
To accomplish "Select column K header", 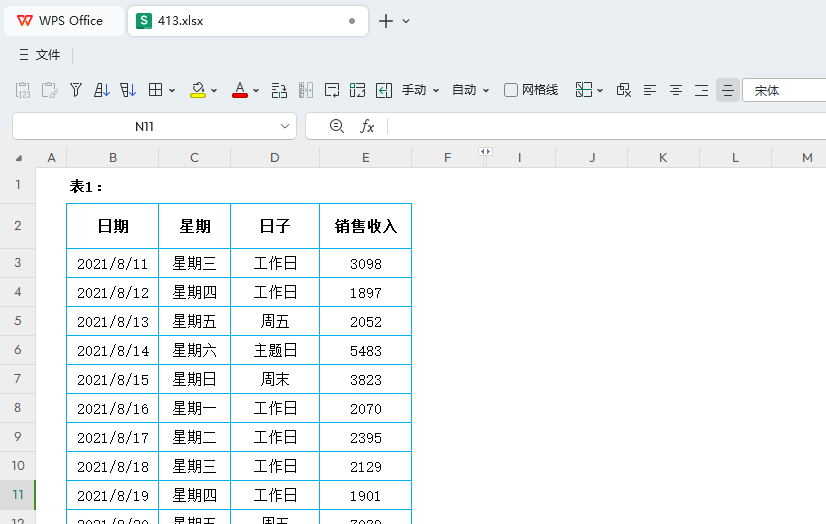I will 663,157.
